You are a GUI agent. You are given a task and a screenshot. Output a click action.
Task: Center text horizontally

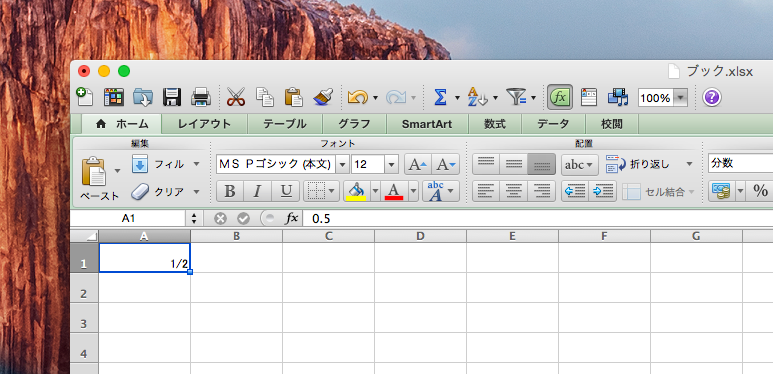(x=514, y=191)
